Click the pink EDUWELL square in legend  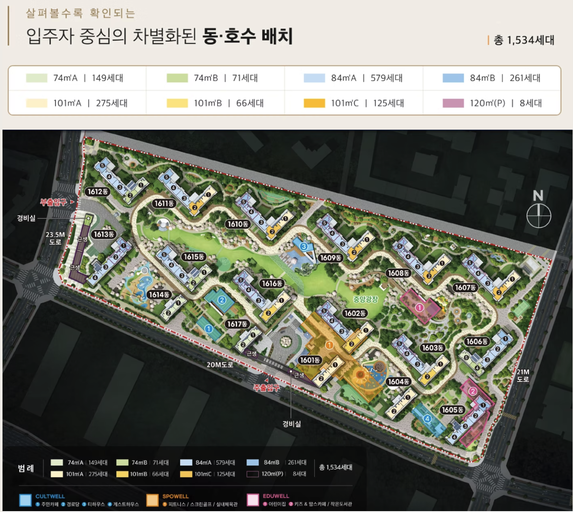[x=253, y=500]
